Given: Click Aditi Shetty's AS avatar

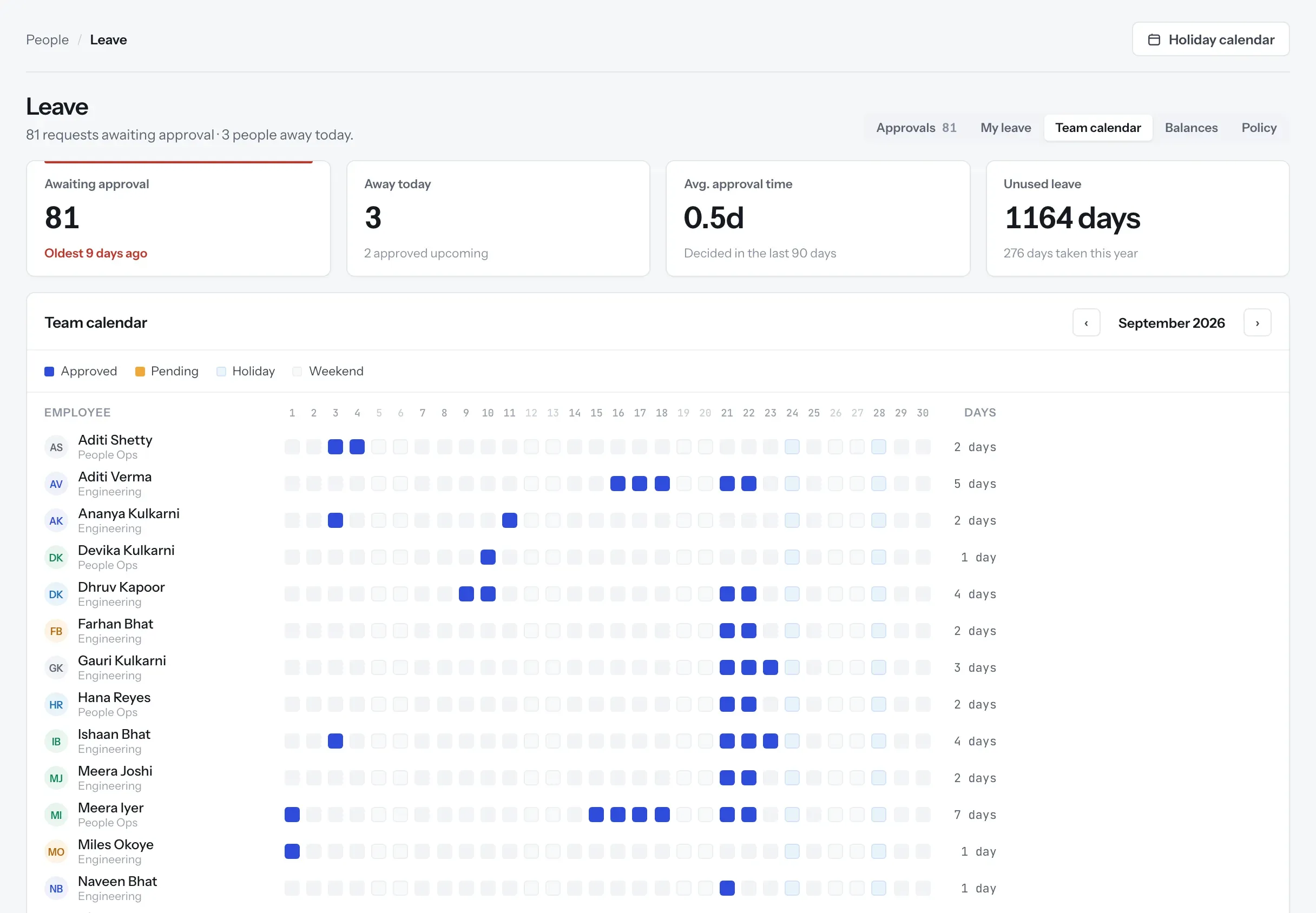Looking at the screenshot, I should coord(56,447).
